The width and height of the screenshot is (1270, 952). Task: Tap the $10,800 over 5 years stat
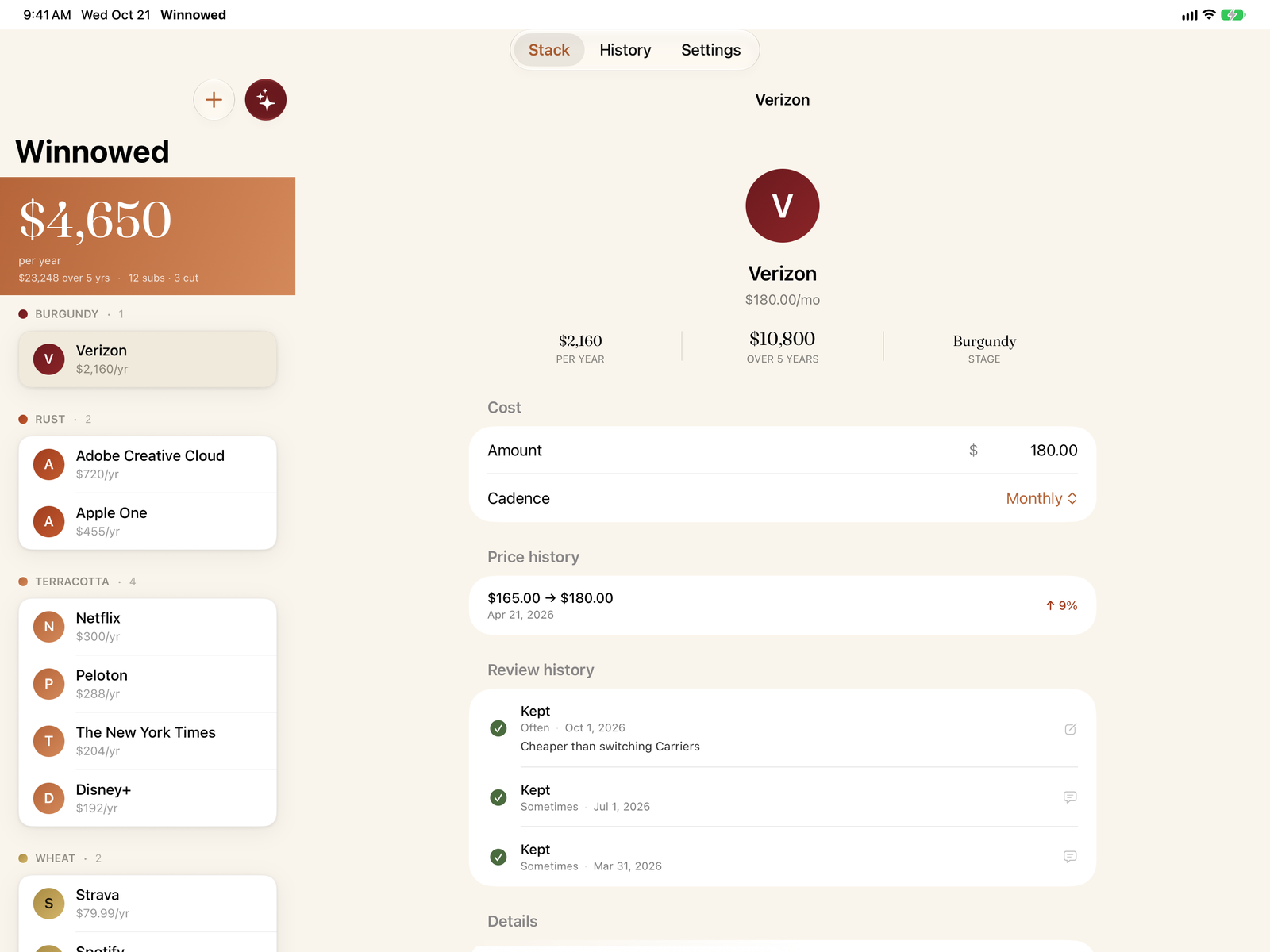pyautogui.click(x=783, y=347)
